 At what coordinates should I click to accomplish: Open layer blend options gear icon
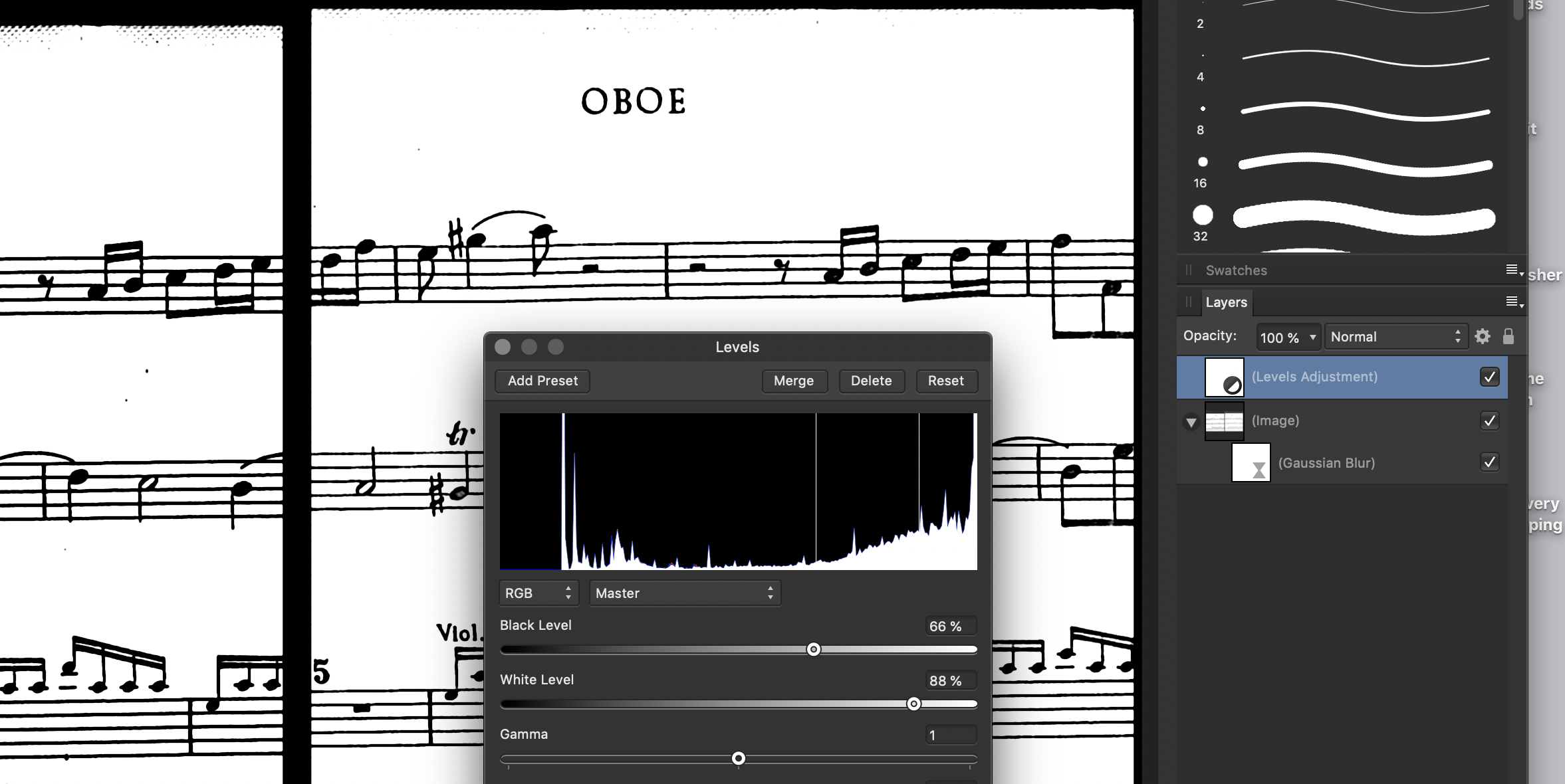tap(1483, 336)
